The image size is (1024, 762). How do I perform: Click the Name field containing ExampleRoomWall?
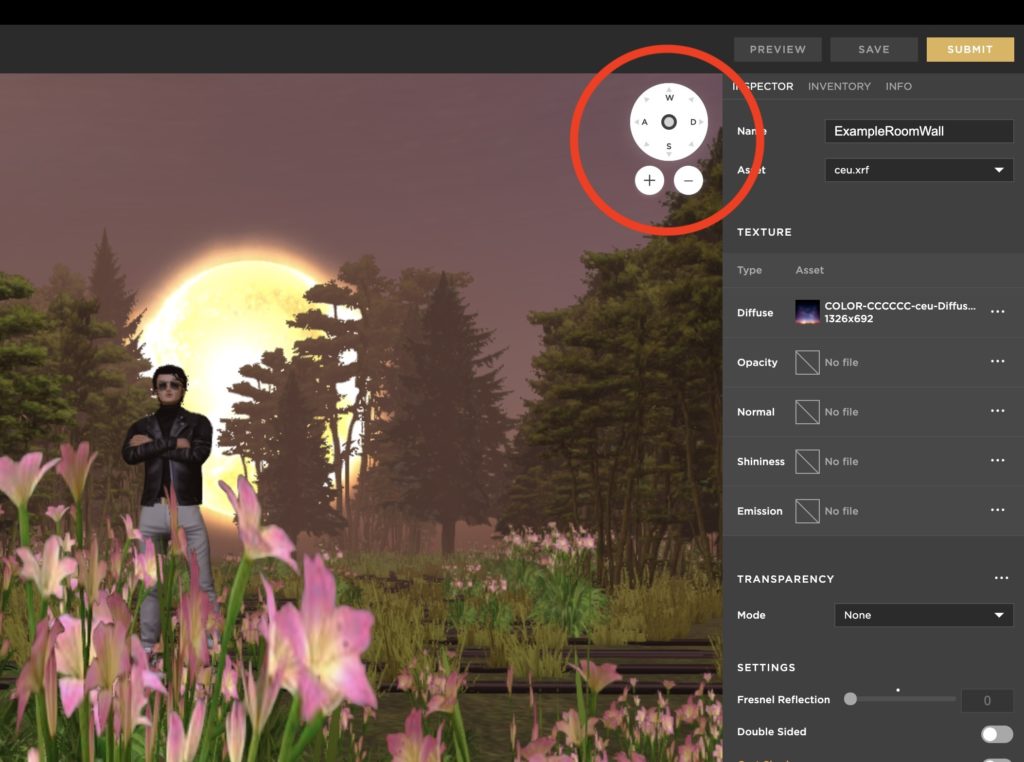click(918, 130)
